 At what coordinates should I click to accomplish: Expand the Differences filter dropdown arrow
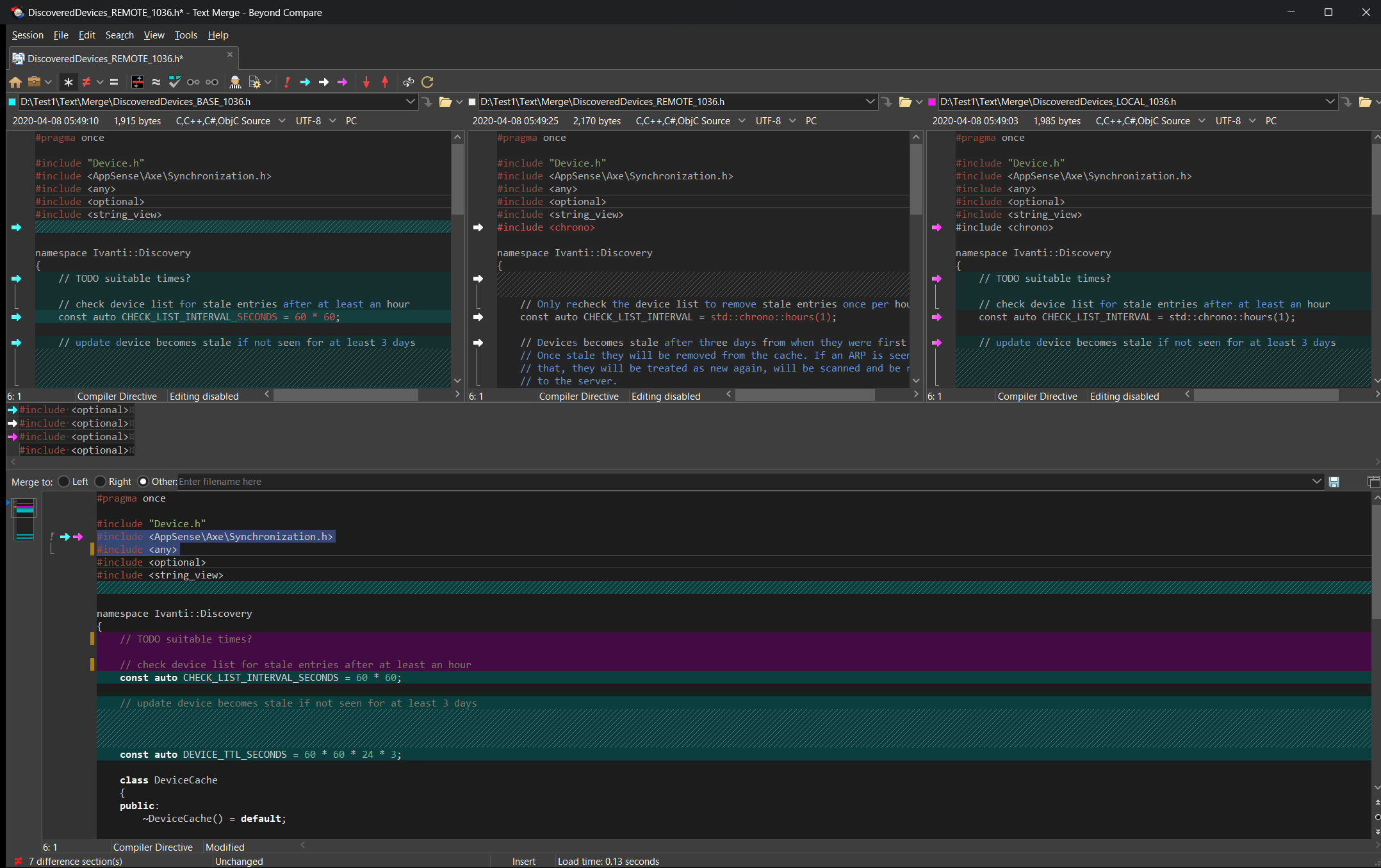(100, 82)
